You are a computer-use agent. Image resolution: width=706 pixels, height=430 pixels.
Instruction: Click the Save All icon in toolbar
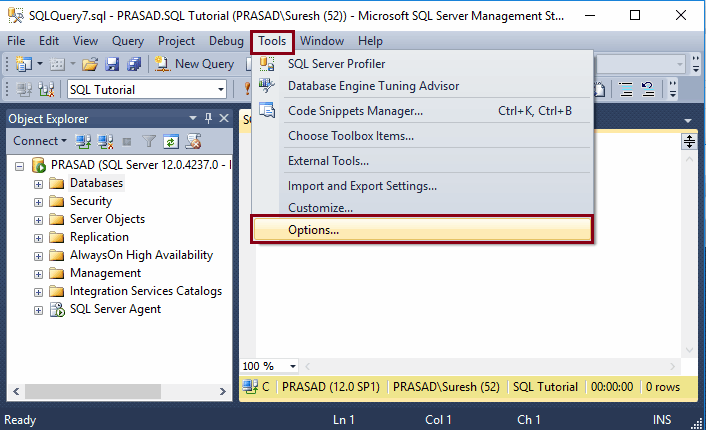coord(134,64)
